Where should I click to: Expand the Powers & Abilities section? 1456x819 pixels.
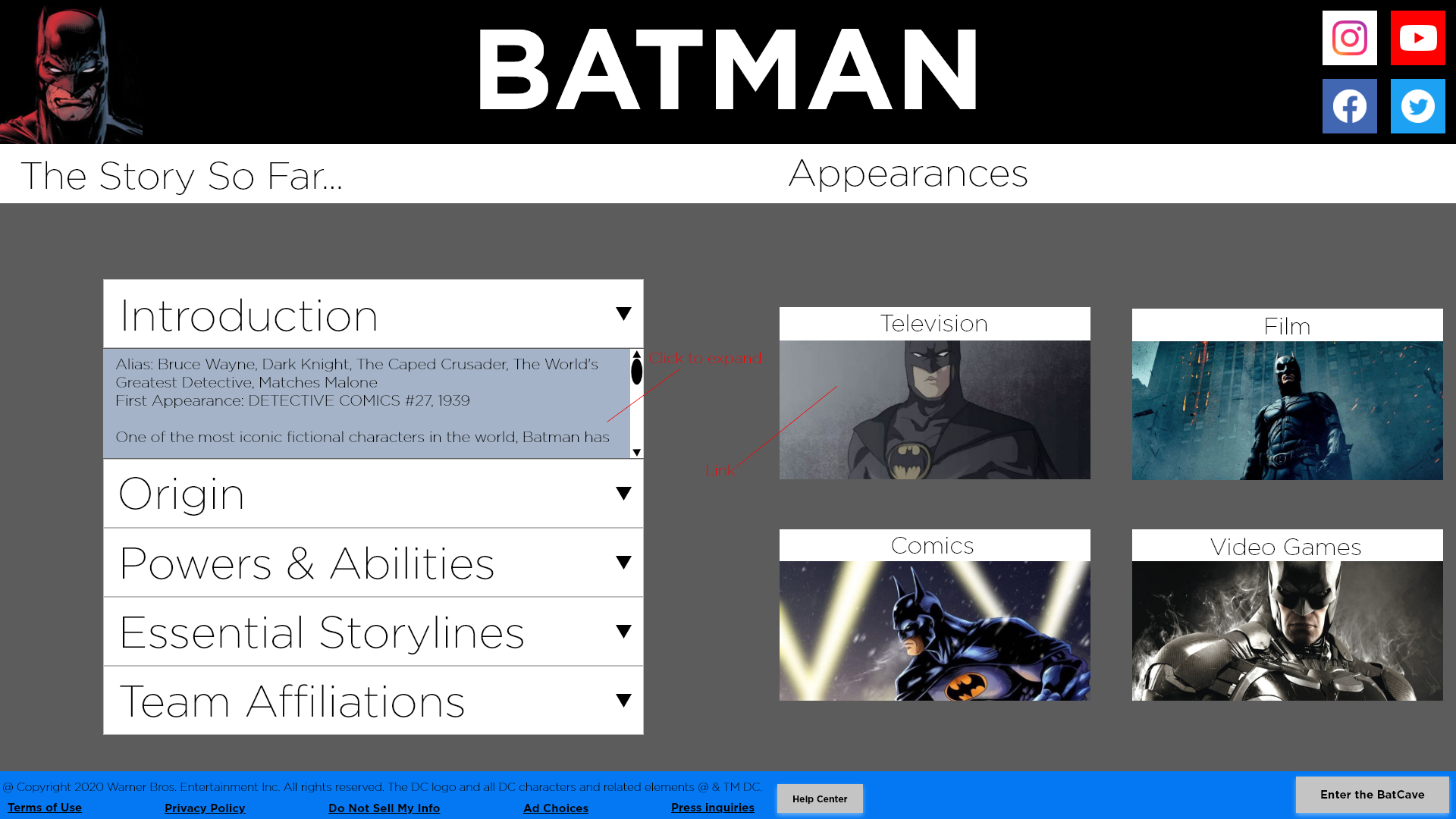tap(623, 563)
